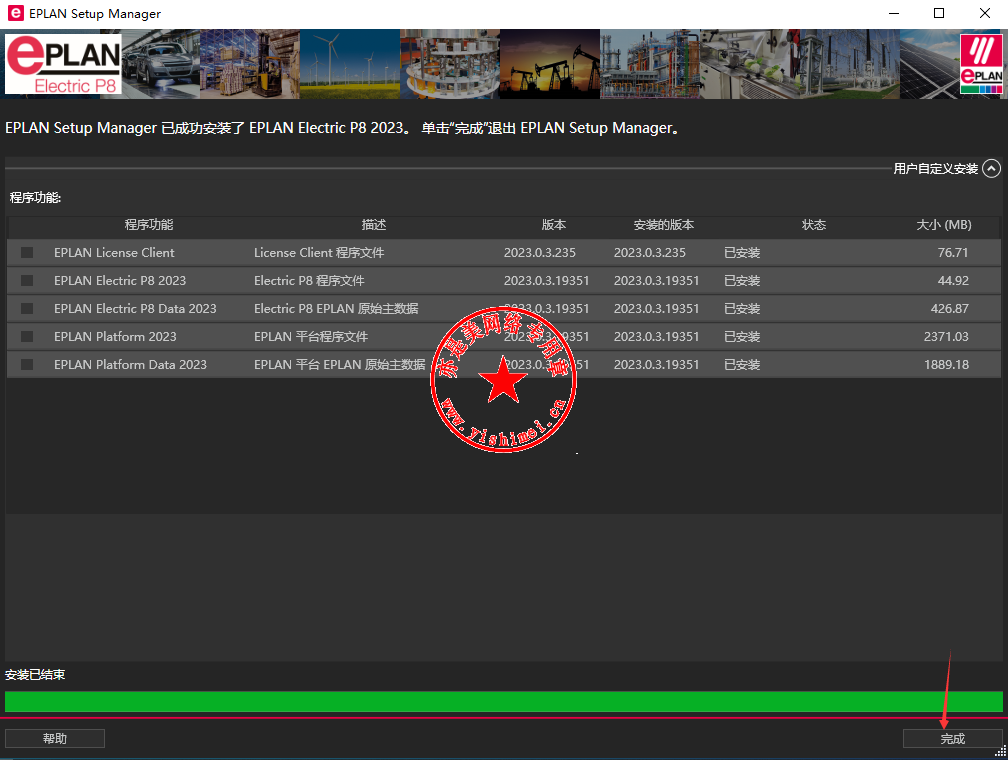Click the EPLAN Electric P8 logo in the banner
1008x760 pixels.
(x=63, y=64)
